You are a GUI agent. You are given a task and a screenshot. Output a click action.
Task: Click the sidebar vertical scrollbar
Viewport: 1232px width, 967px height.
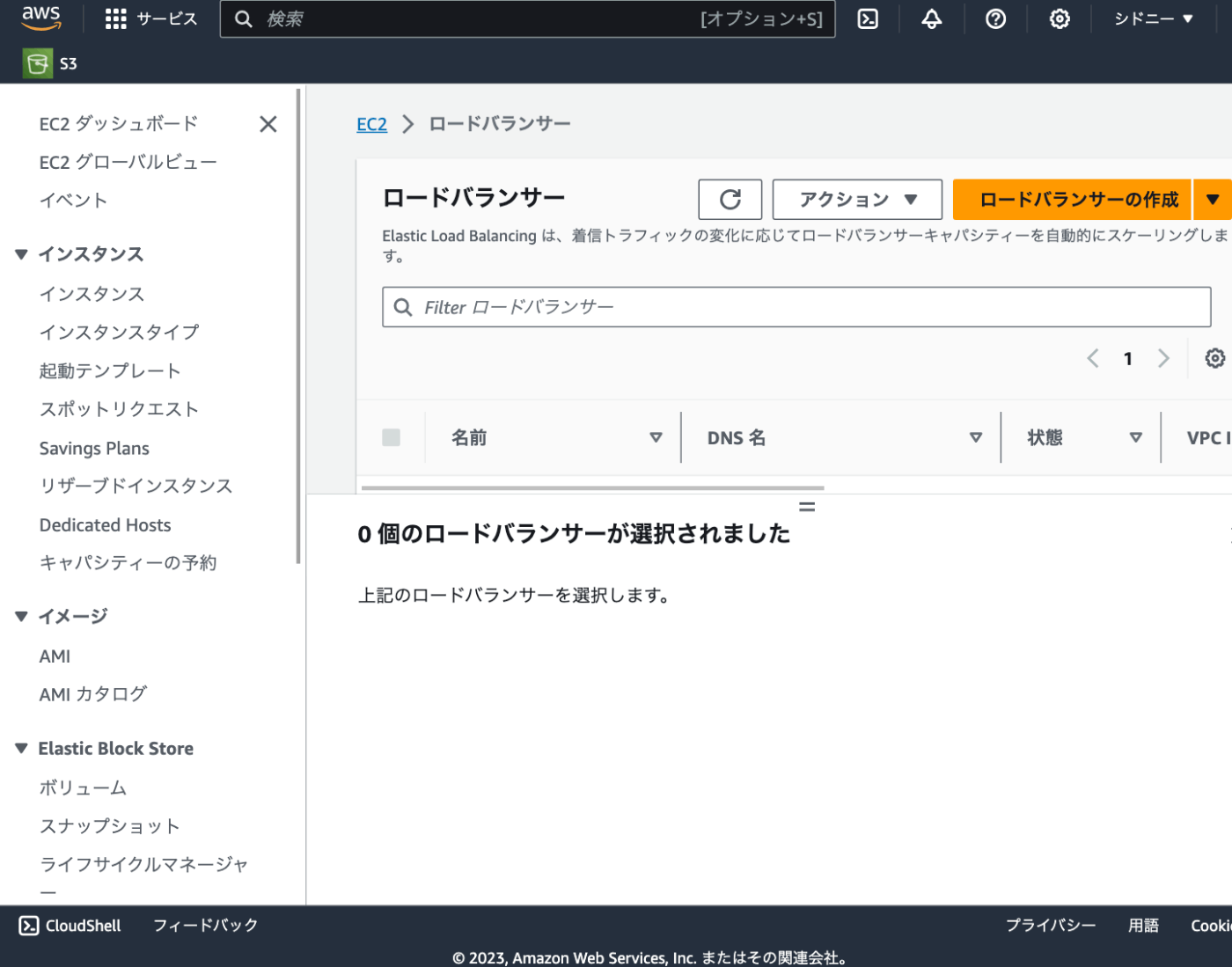[x=298, y=326]
